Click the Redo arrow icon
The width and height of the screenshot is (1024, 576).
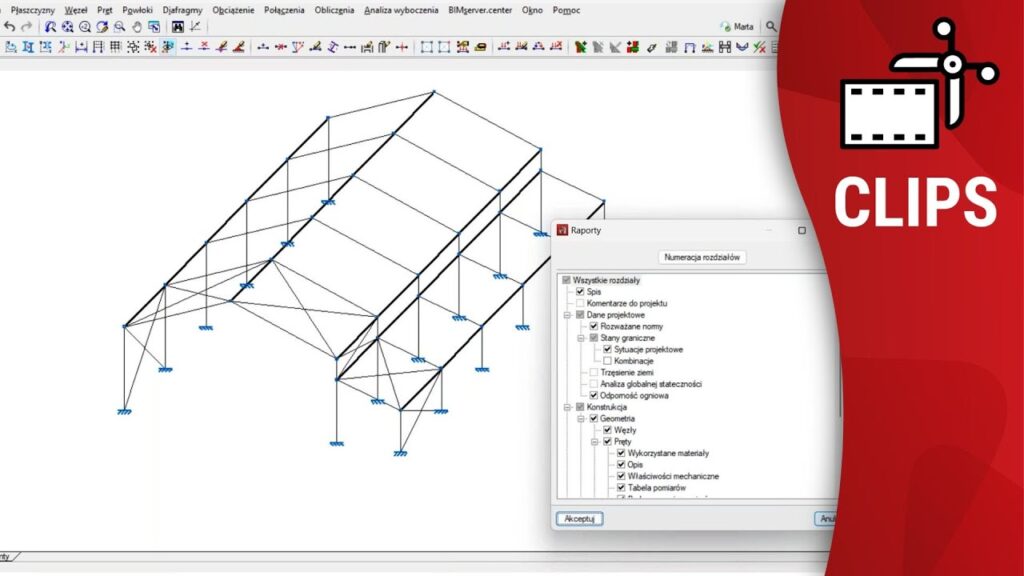(26, 27)
